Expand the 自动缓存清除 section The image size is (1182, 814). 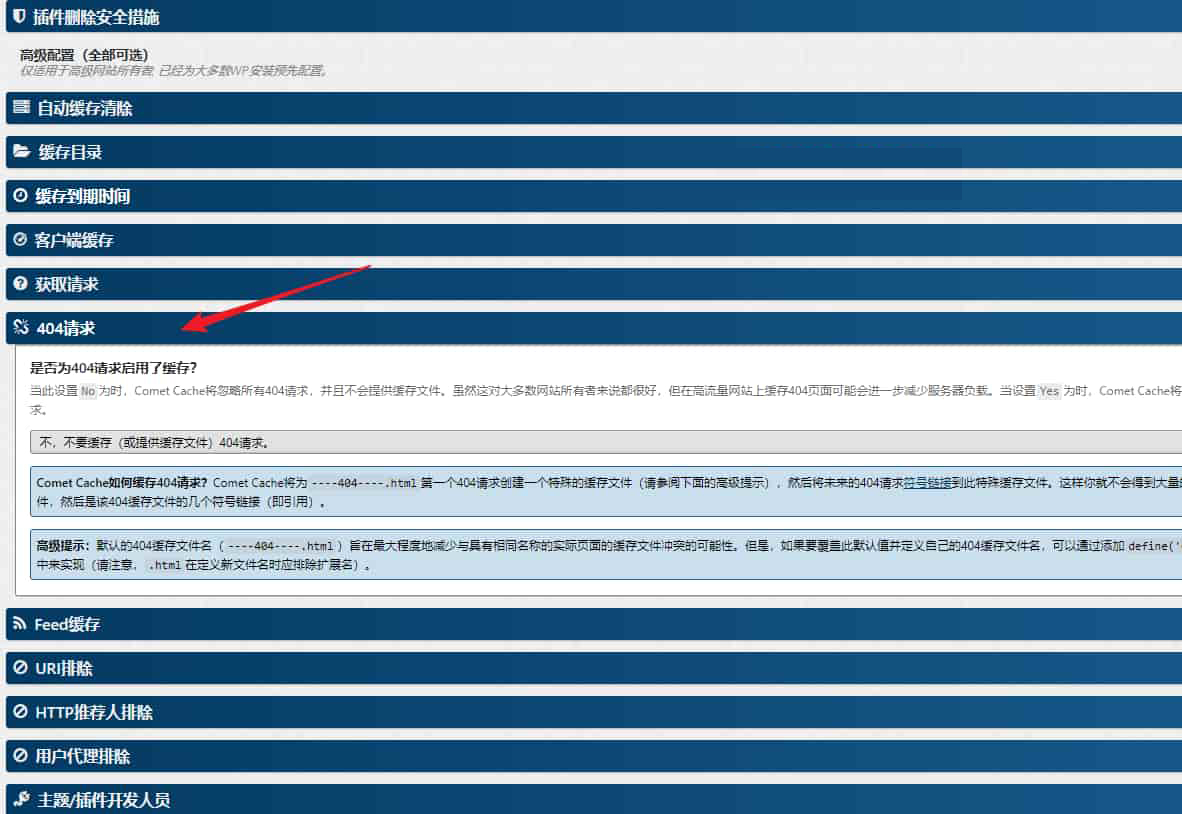pyautogui.click(x=594, y=108)
